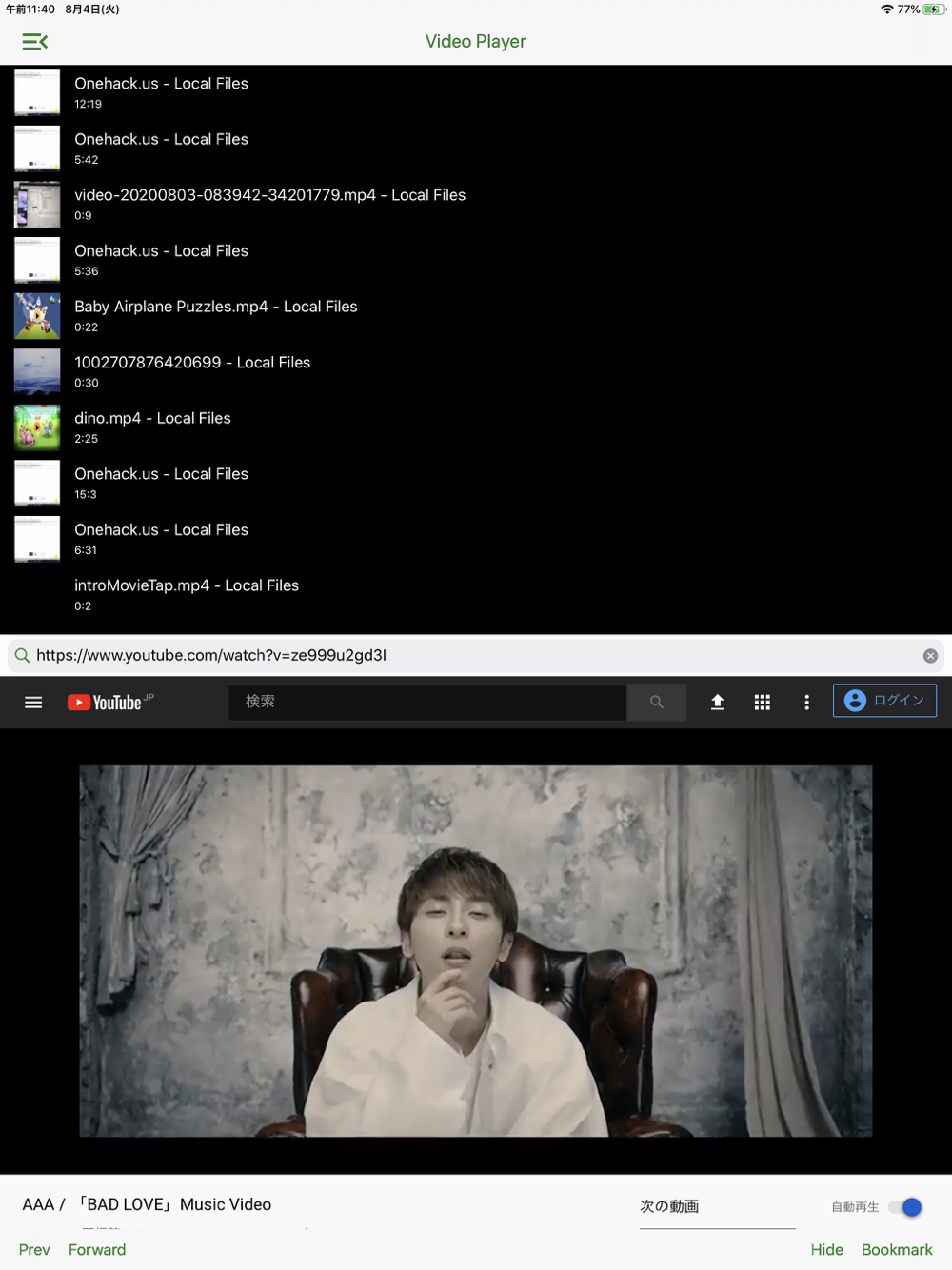Click the dino.mp4 thumbnail image

coord(37,427)
